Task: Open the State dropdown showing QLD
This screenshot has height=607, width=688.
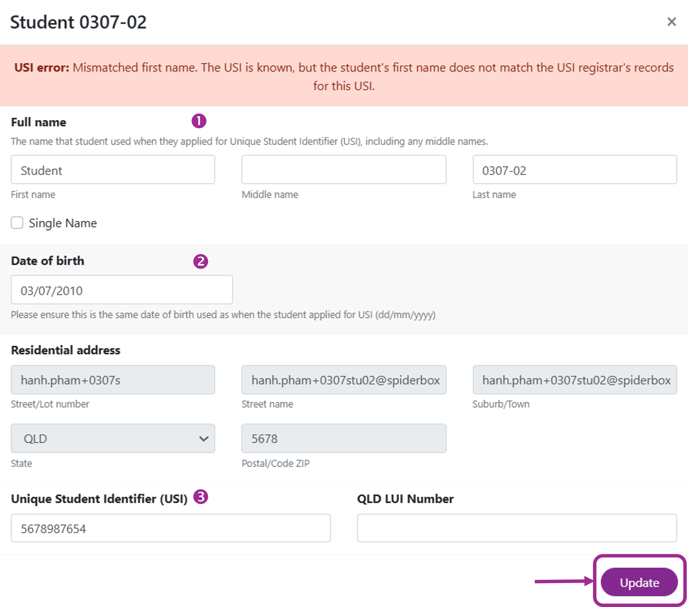Action: click(113, 438)
